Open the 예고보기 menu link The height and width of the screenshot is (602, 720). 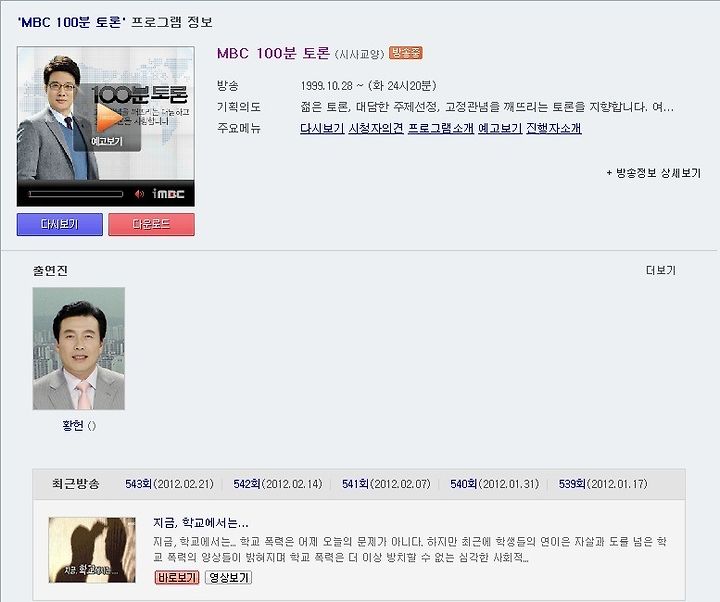pos(500,128)
